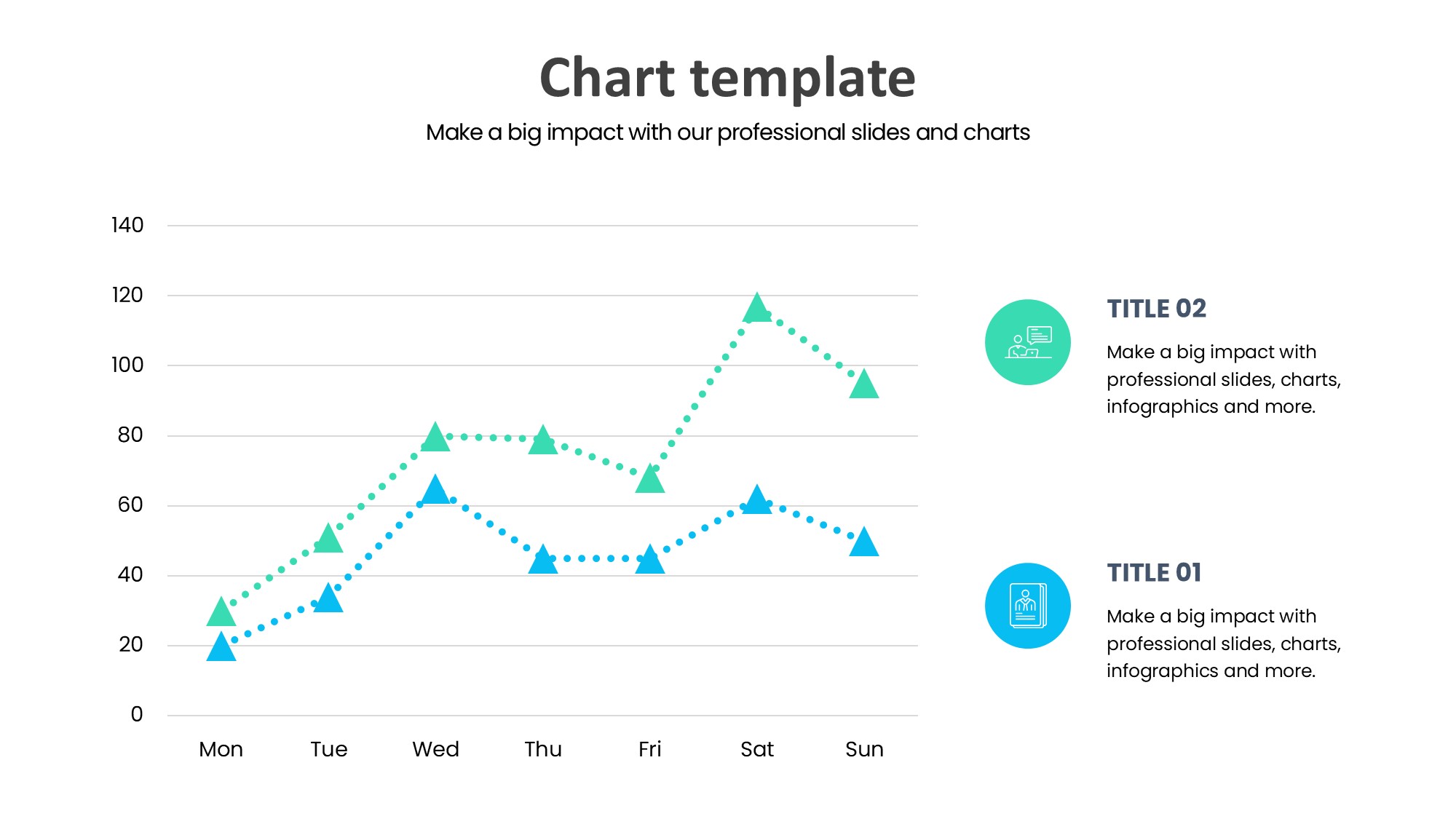Click the blue triangle marker above Tue

(328, 599)
